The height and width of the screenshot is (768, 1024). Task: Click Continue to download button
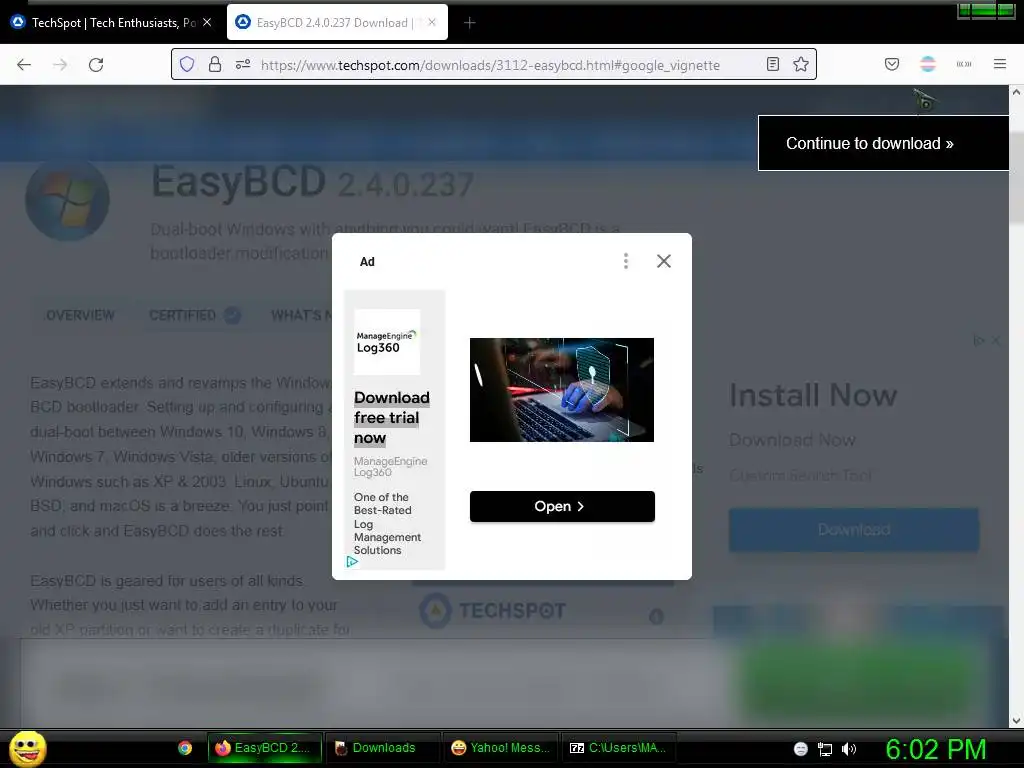(883, 143)
